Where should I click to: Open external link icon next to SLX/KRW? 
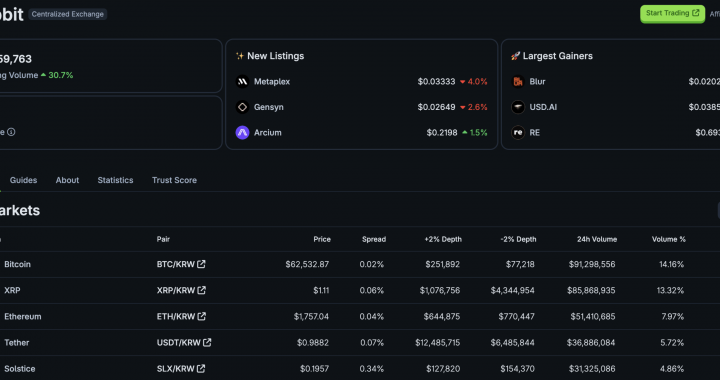tap(201, 369)
